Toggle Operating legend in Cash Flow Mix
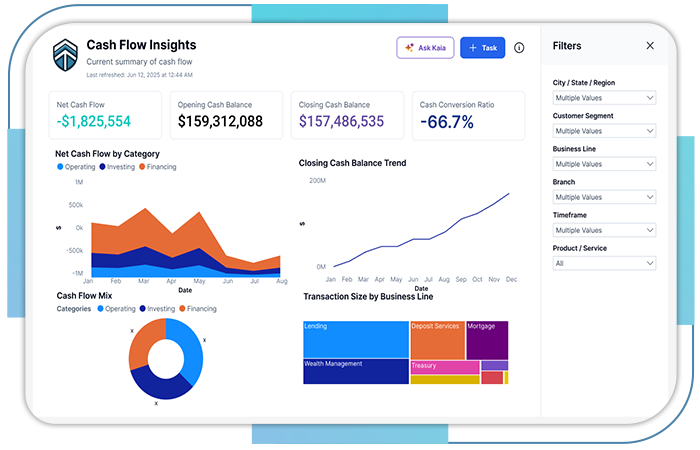Viewport: 700px width, 450px height. (x=117, y=308)
